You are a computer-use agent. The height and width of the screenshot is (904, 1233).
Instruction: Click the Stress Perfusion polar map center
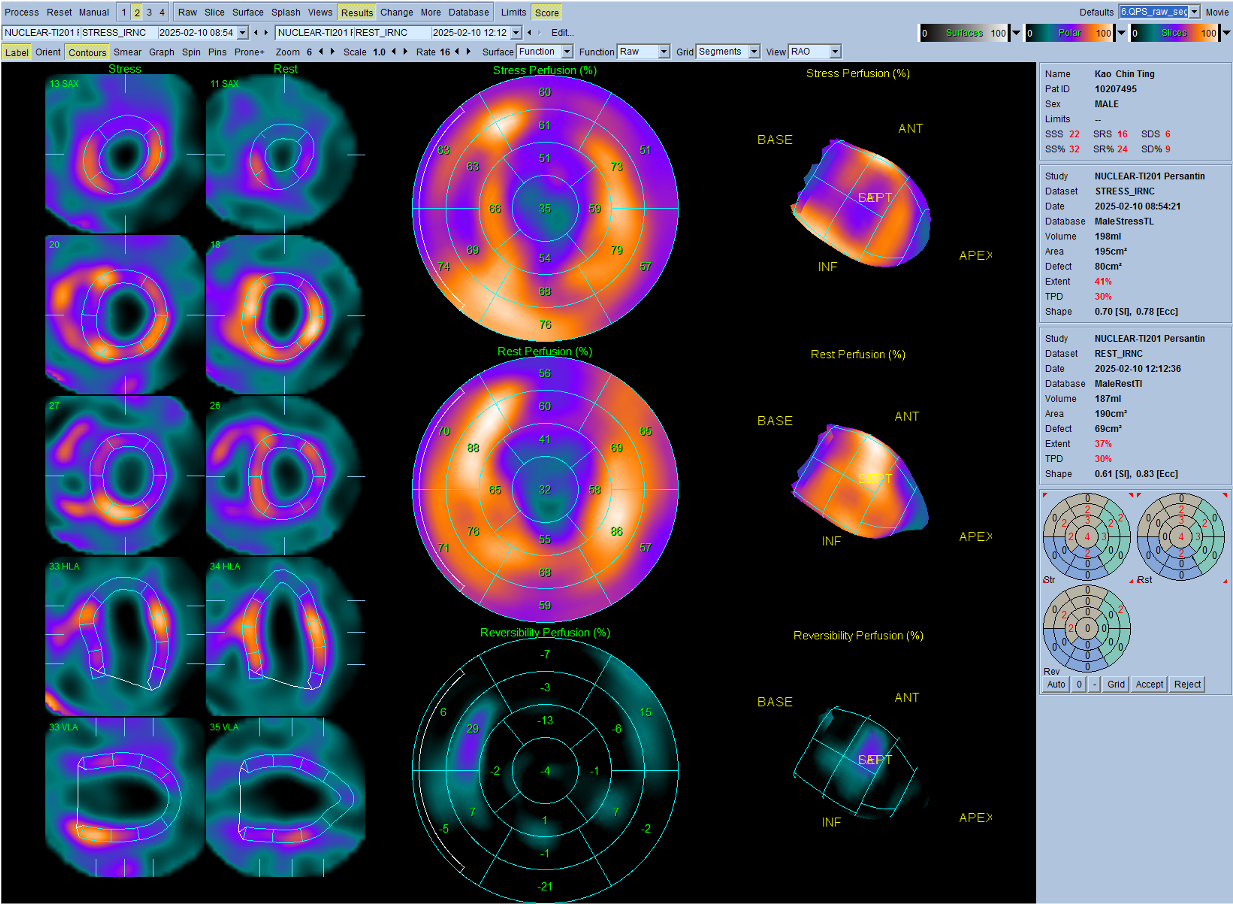point(544,208)
